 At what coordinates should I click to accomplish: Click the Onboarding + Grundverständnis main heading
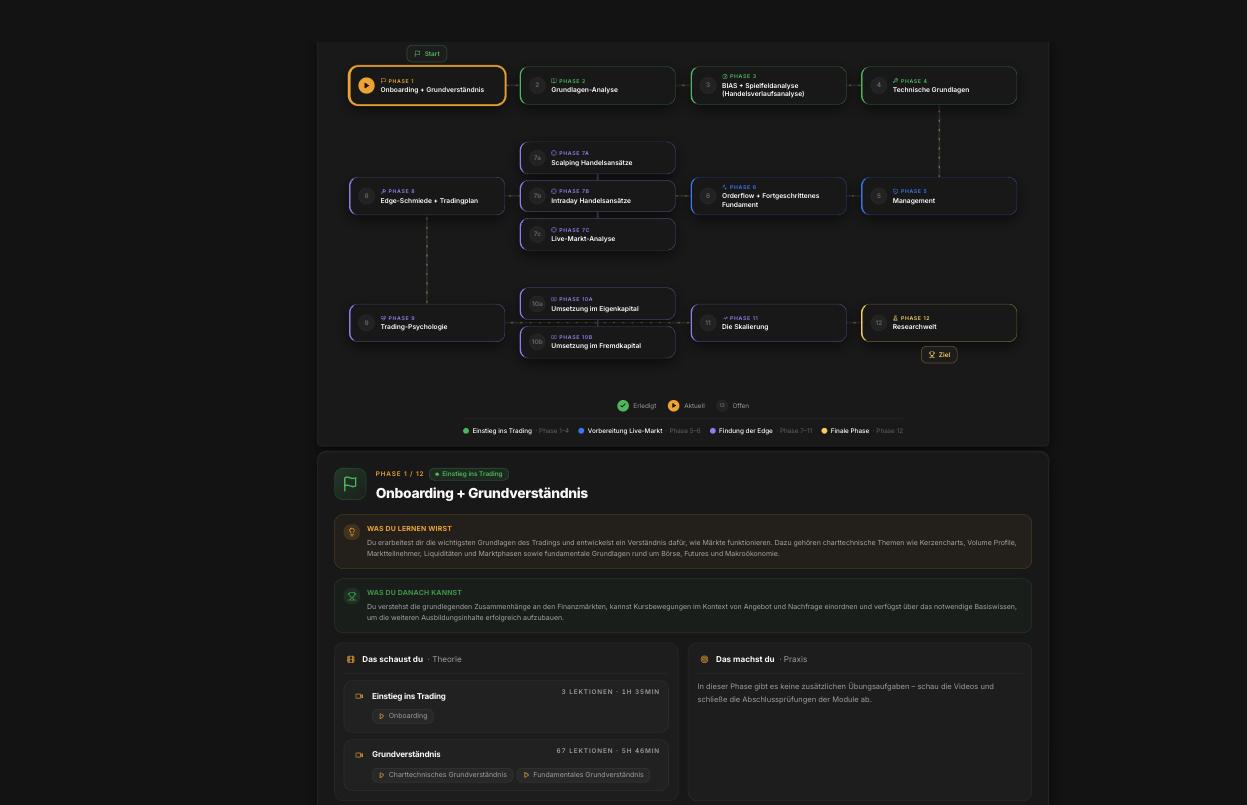(482, 493)
